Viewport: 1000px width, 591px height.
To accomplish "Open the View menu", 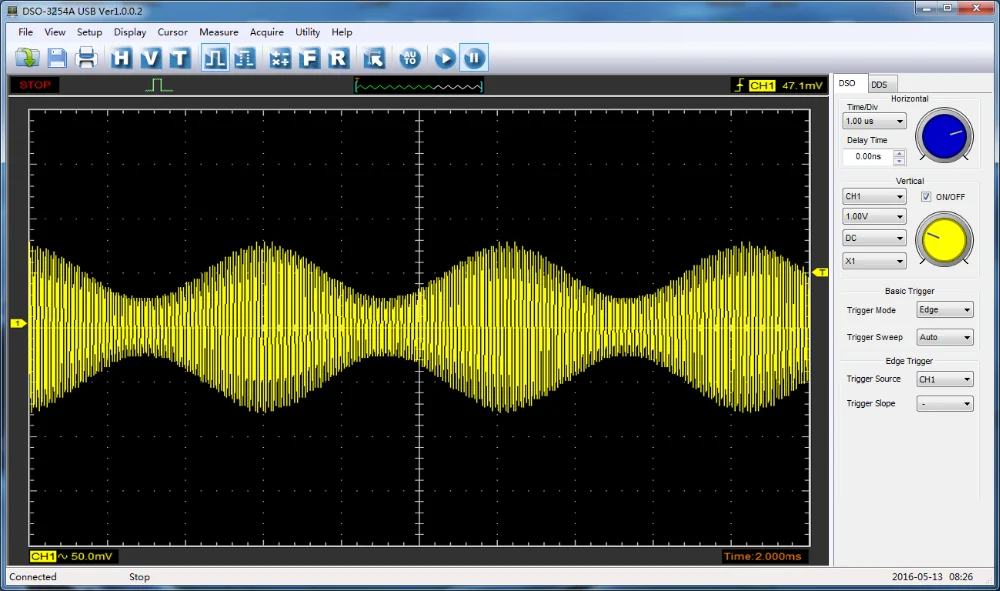I will click(55, 32).
